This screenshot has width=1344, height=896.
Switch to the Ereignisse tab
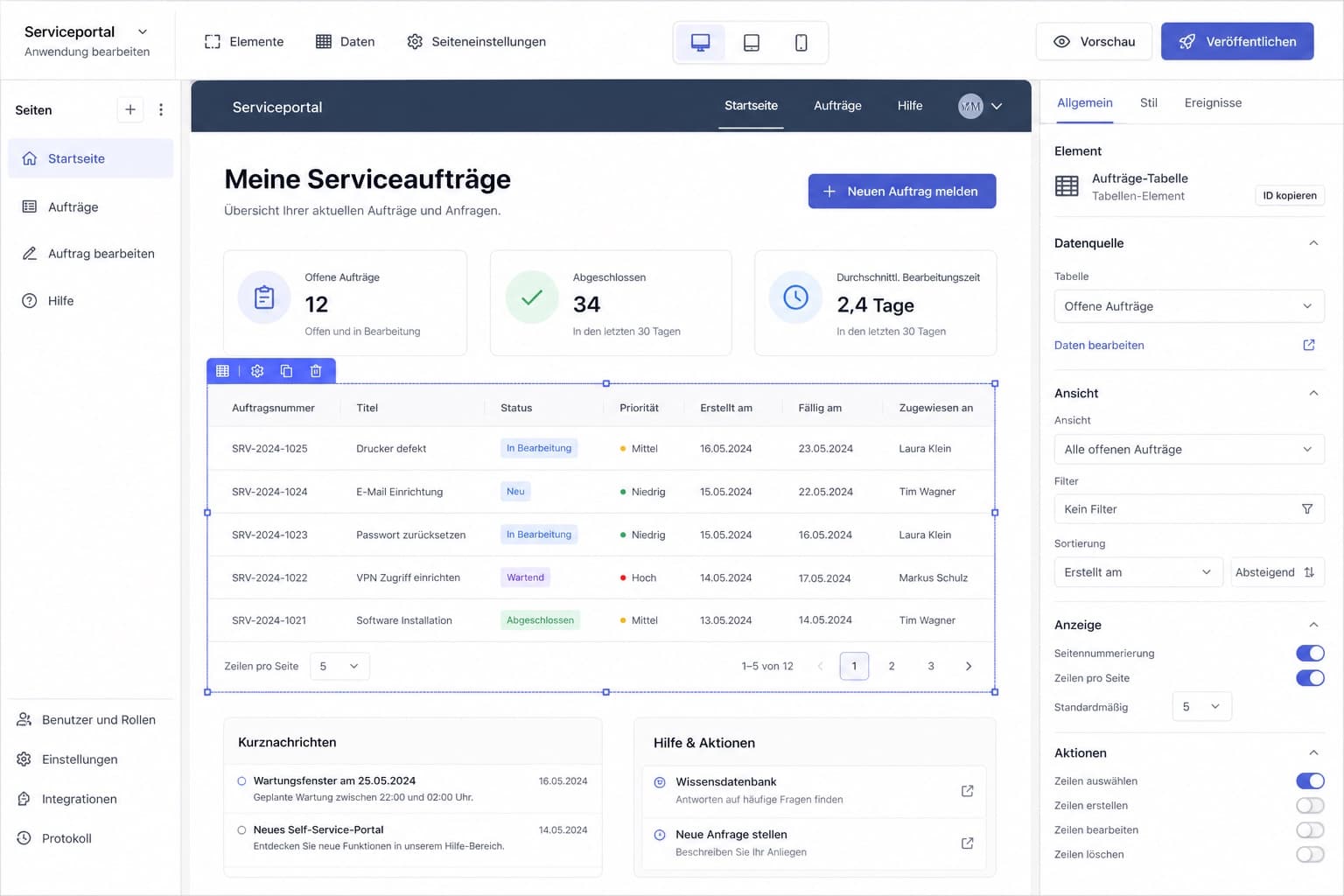tap(1213, 103)
